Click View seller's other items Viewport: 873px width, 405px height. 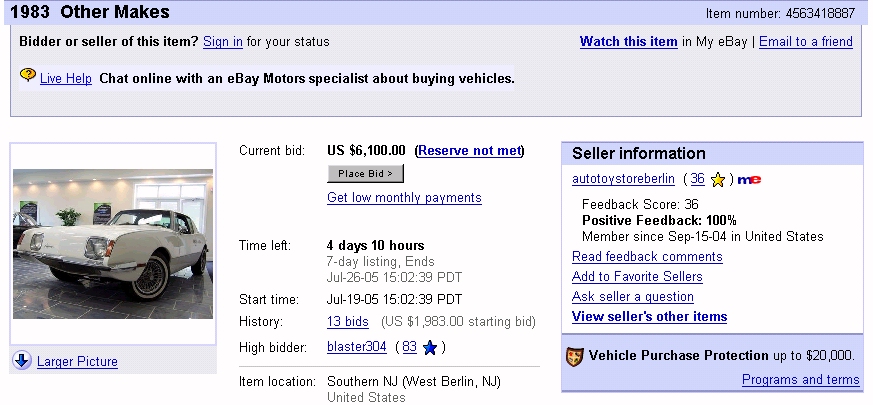(649, 317)
